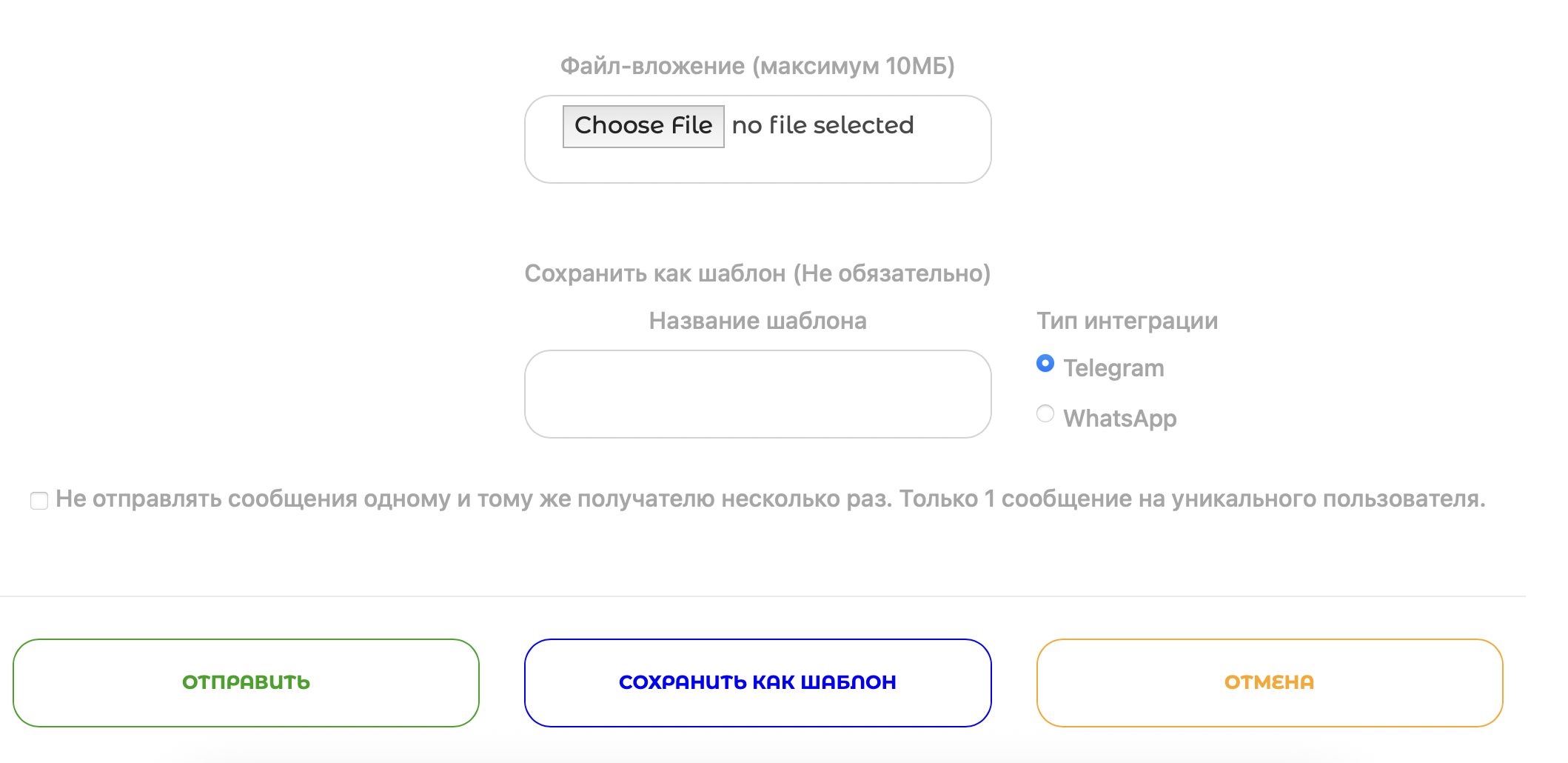Select the Telegram radio button
This screenshot has width=1568, height=763.
(1045, 364)
